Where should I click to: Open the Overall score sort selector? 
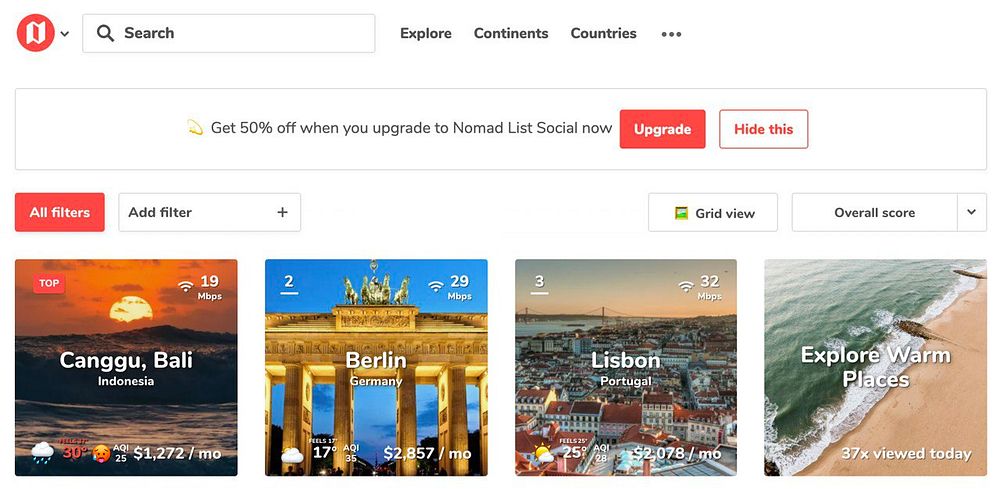point(874,212)
